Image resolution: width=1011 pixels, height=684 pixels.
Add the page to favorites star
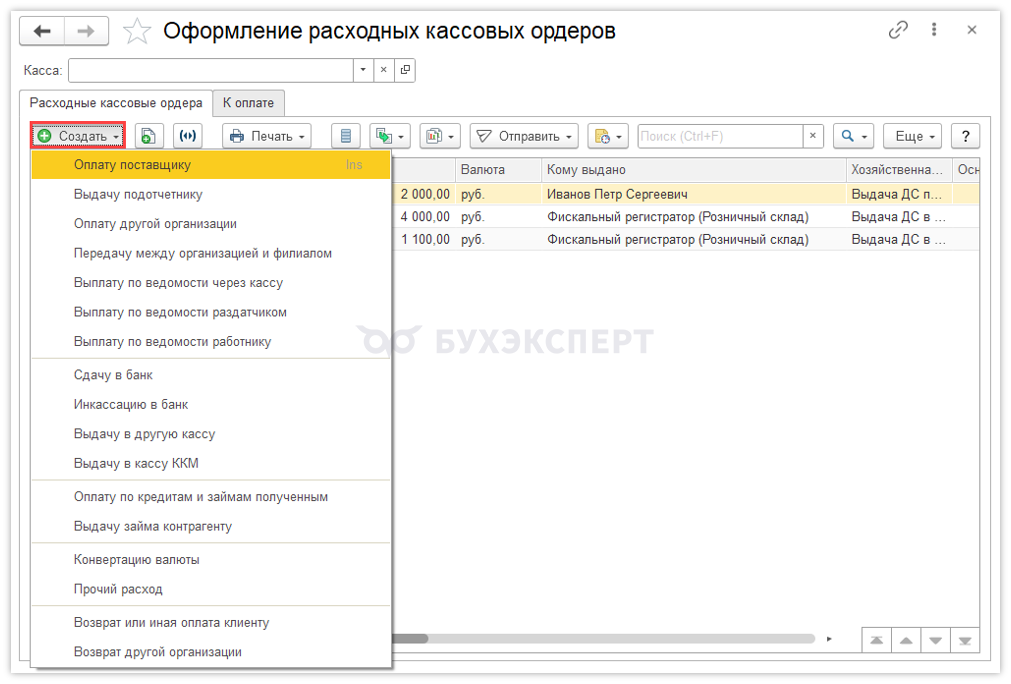click(x=136, y=32)
